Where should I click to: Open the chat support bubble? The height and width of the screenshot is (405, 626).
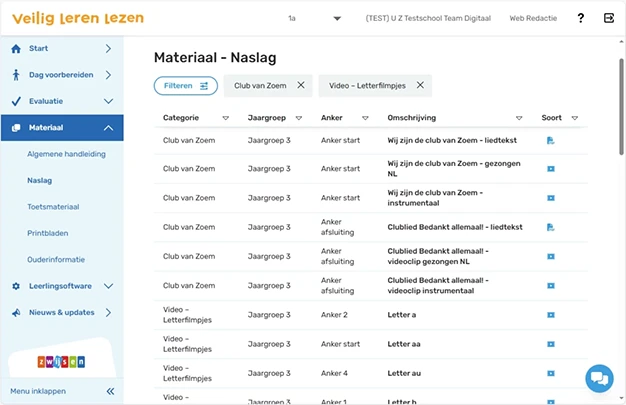599,378
